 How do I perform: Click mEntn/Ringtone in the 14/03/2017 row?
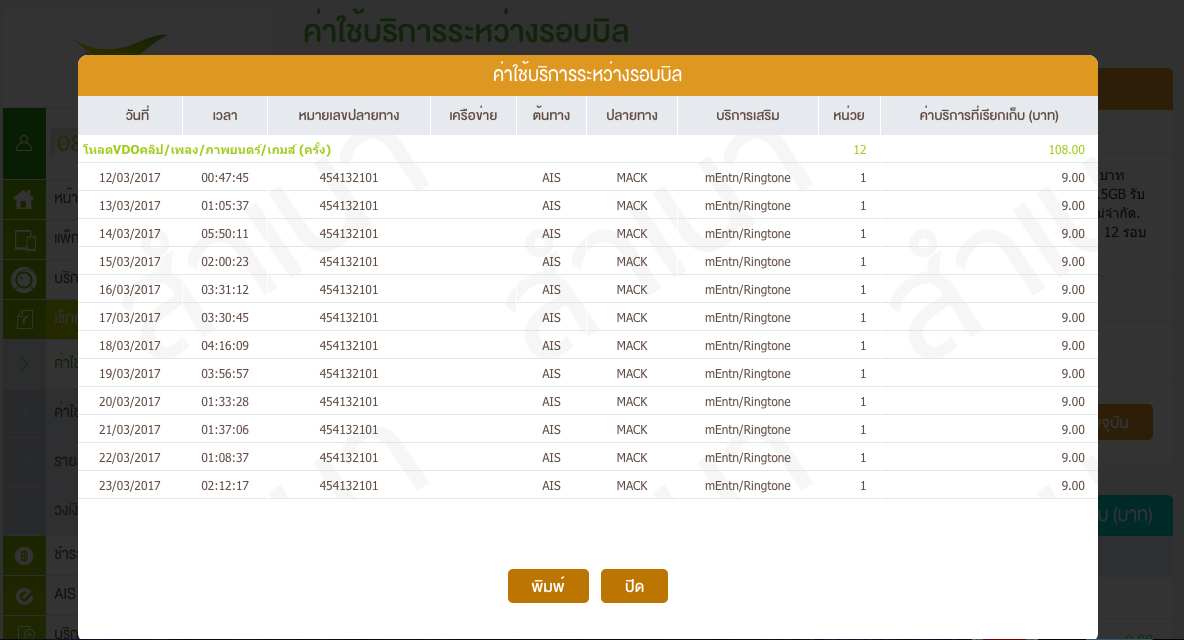click(x=748, y=233)
